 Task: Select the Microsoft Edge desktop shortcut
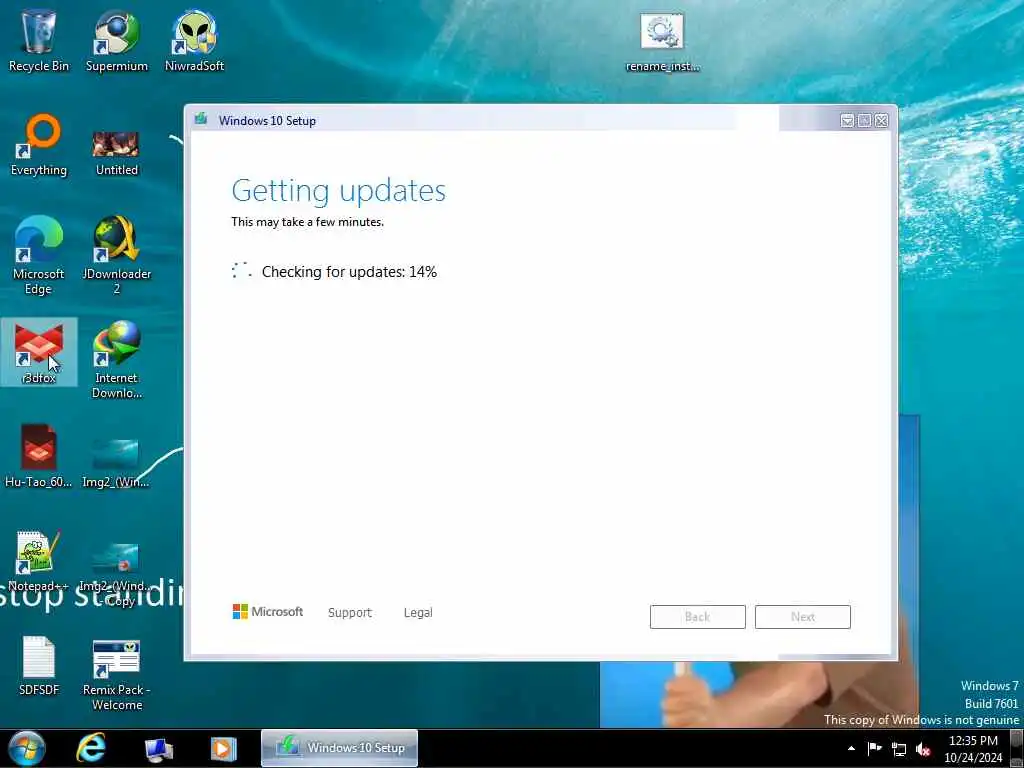[x=39, y=255]
